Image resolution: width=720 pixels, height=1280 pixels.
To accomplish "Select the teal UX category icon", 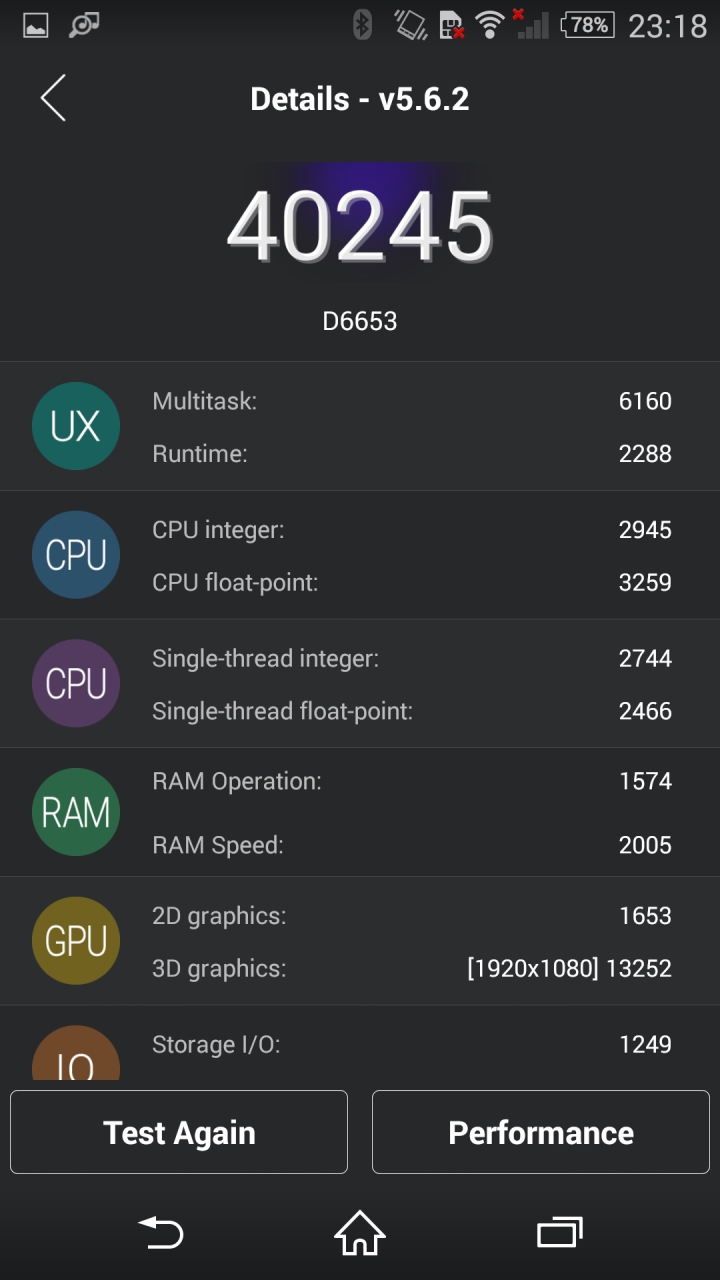I will tap(76, 426).
